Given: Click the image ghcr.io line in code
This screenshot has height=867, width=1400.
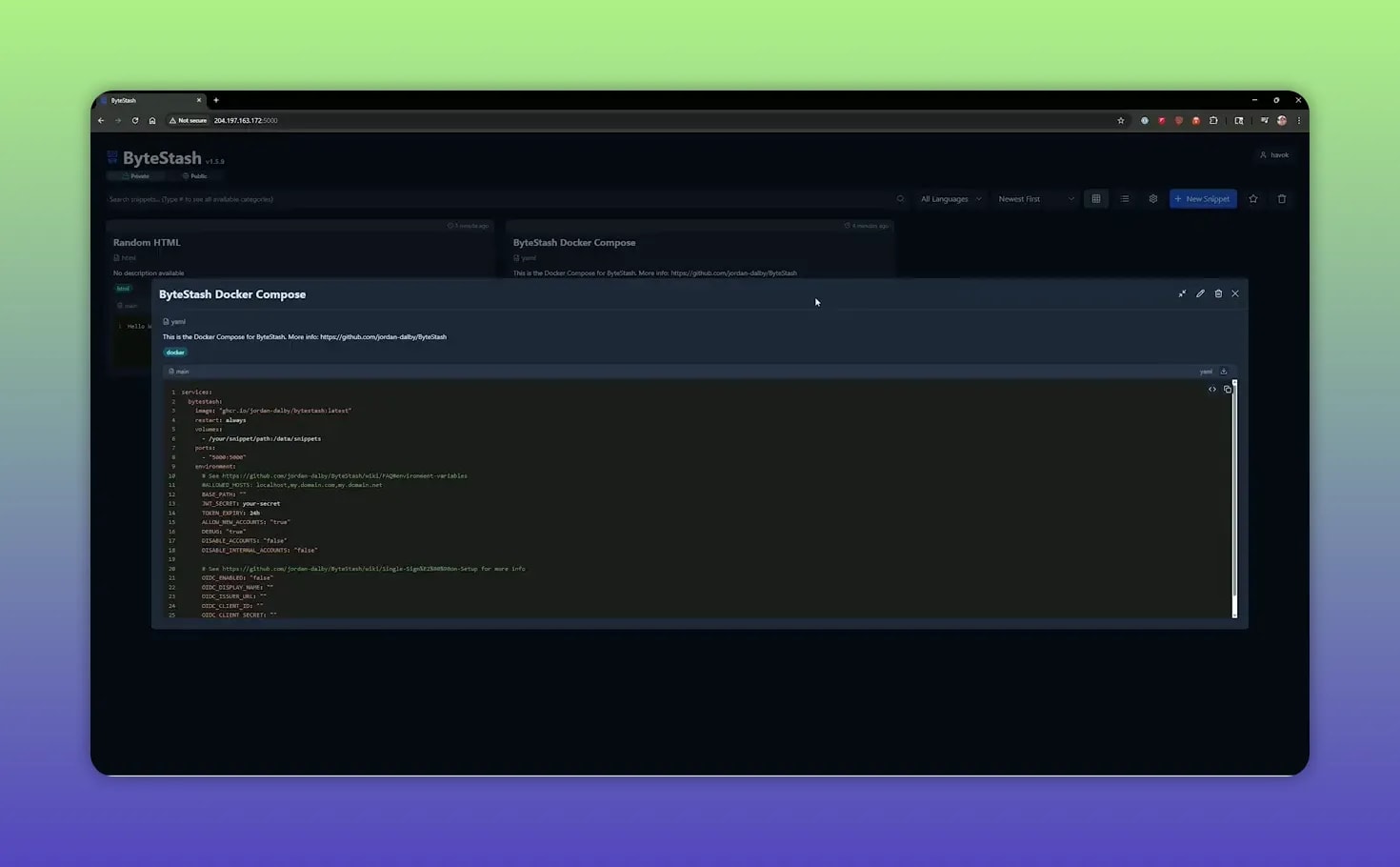Looking at the screenshot, I should (x=273, y=411).
